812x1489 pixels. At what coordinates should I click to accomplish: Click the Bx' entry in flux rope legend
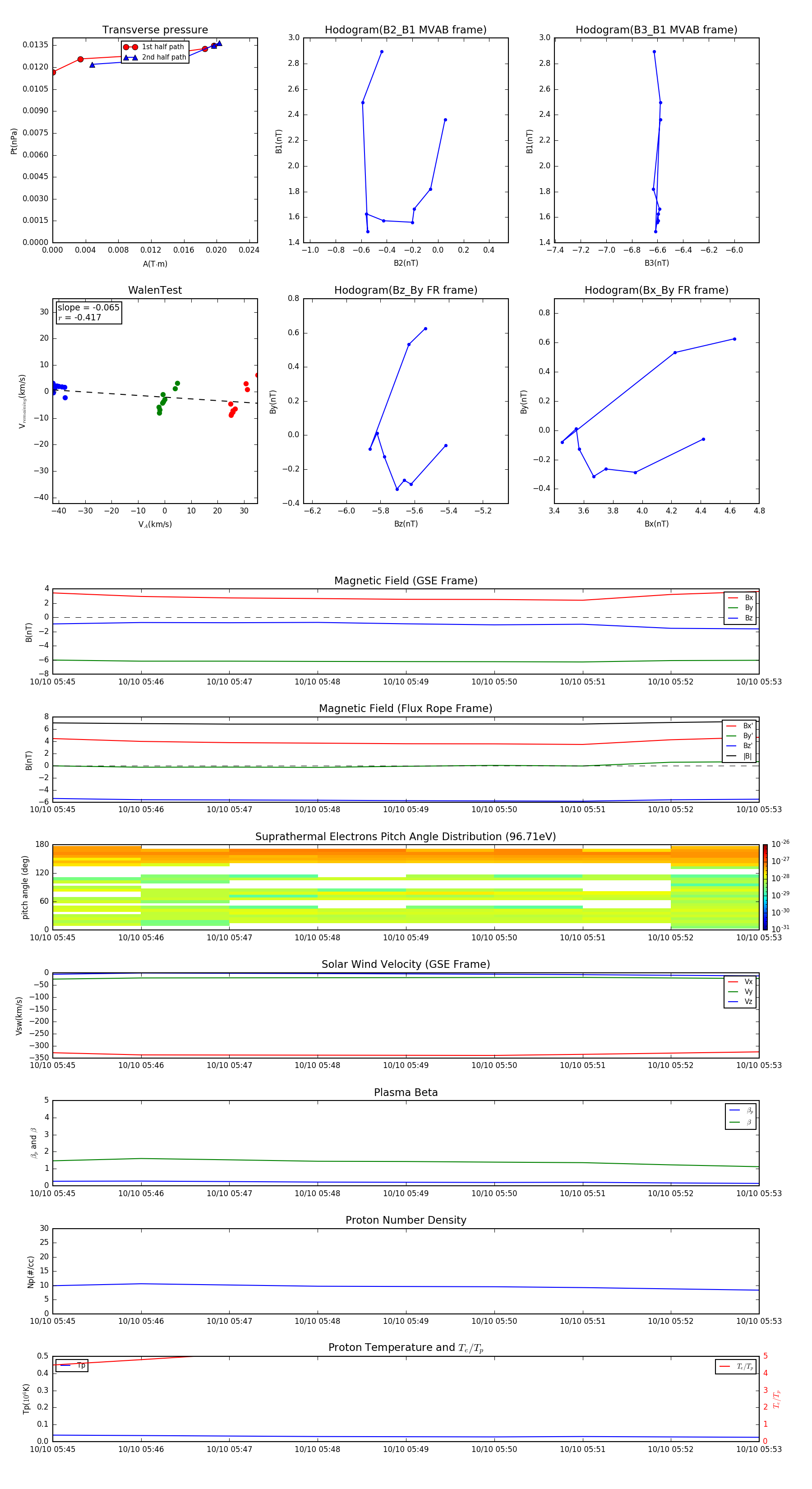(x=739, y=726)
